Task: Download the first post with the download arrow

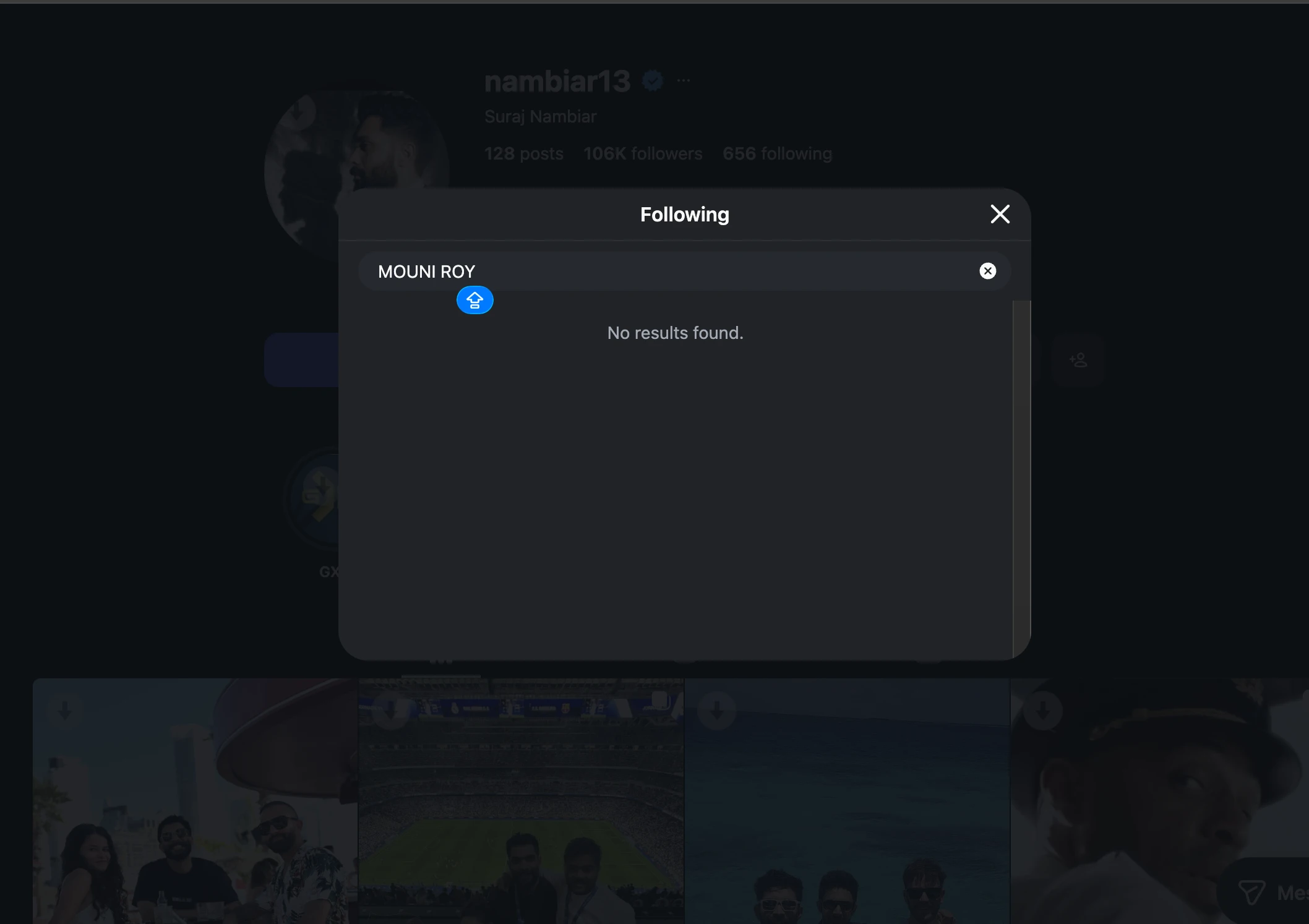Action: click(65, 711)
